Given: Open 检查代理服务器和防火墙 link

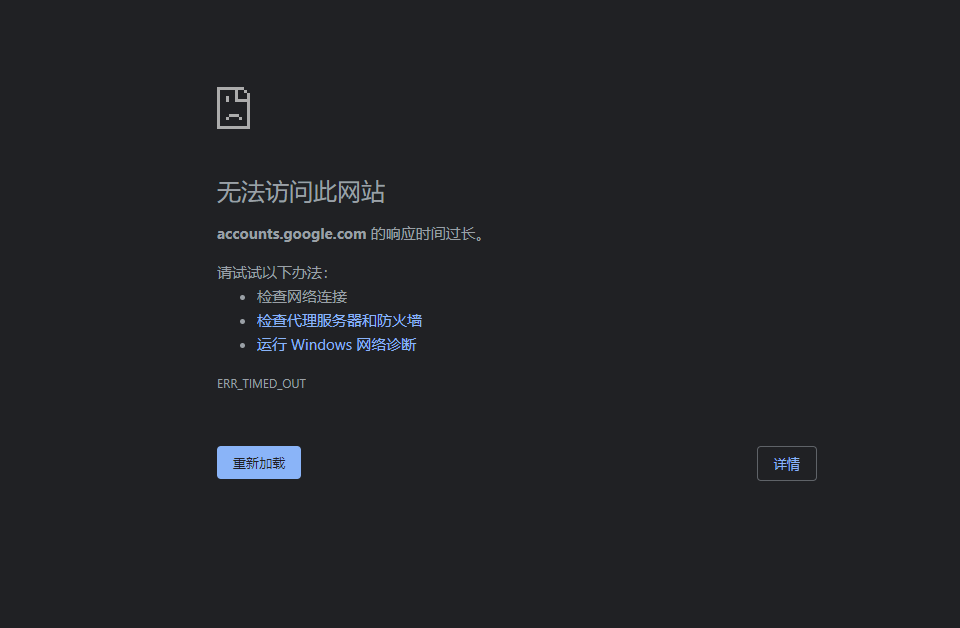Looking at the screenshot, I should [x=339, y=321].
